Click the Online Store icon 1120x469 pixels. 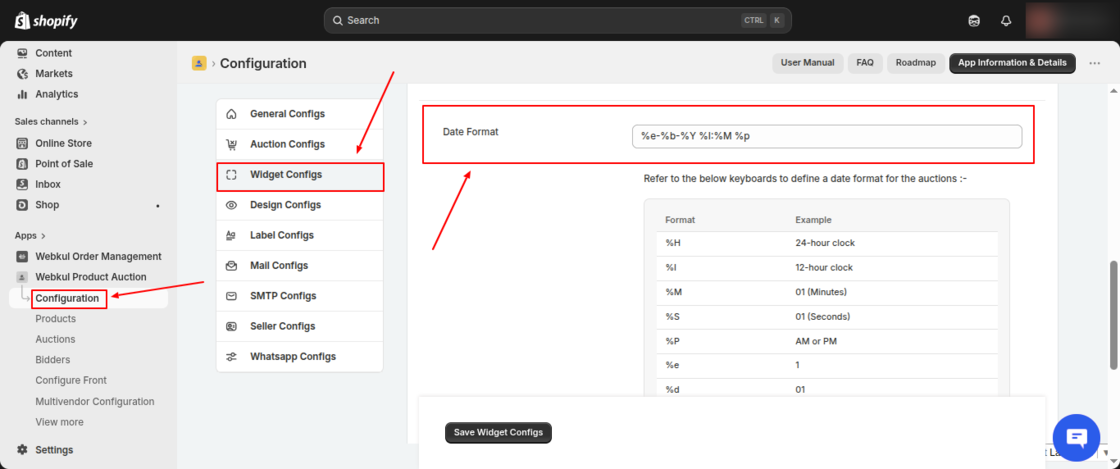click(x=22, y=143)
